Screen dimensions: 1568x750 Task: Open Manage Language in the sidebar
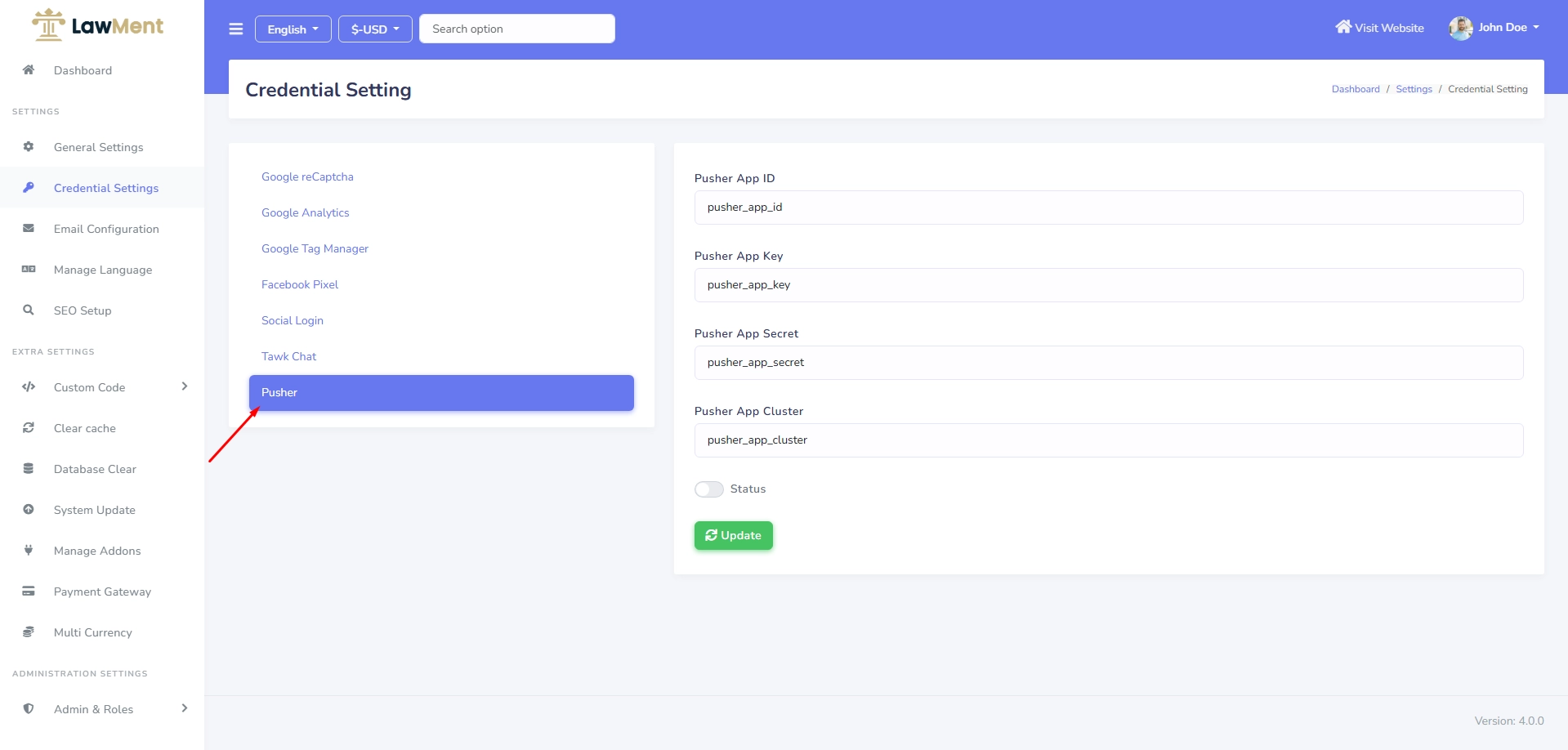tap(103, 270)
